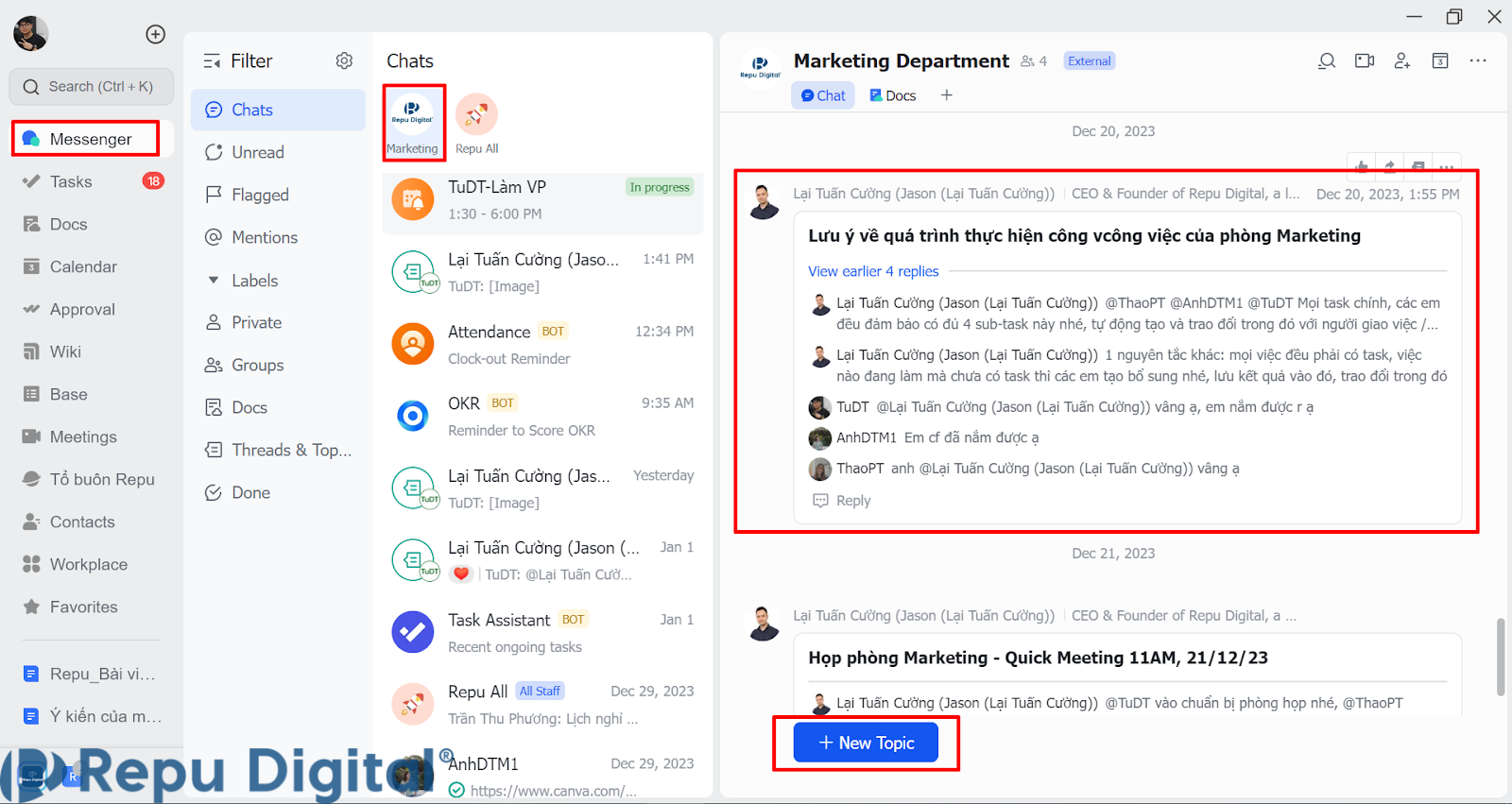Click the chat scrollbar thumb
This screenshot has height=804, width=1512.
tap(1500, 658)
